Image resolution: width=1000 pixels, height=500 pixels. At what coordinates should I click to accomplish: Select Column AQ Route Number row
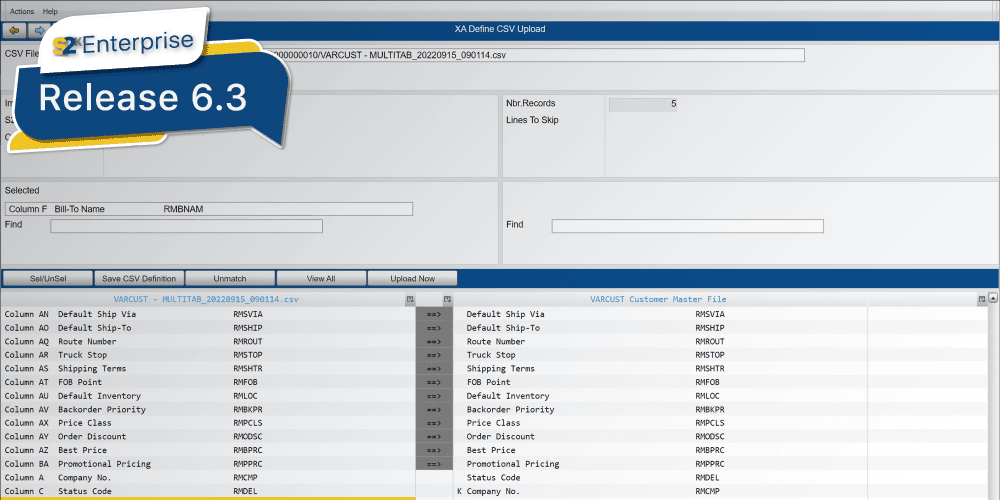click(208, 342)
